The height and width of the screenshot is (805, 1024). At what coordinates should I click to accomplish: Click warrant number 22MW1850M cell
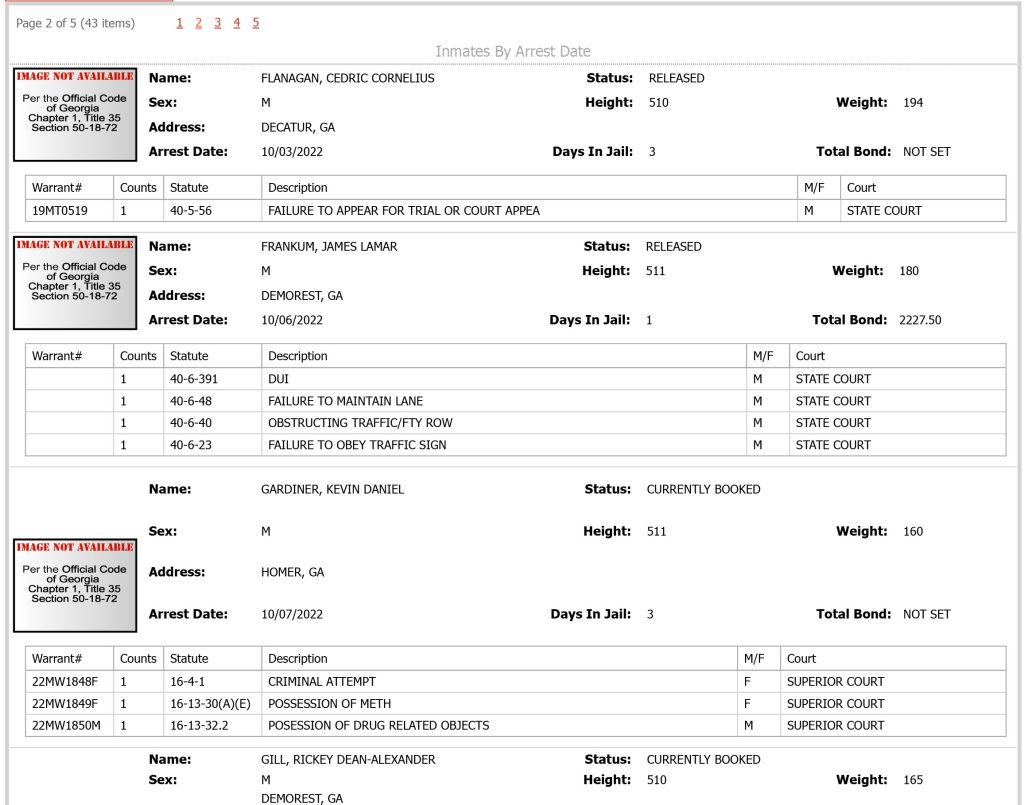(69, 725)
